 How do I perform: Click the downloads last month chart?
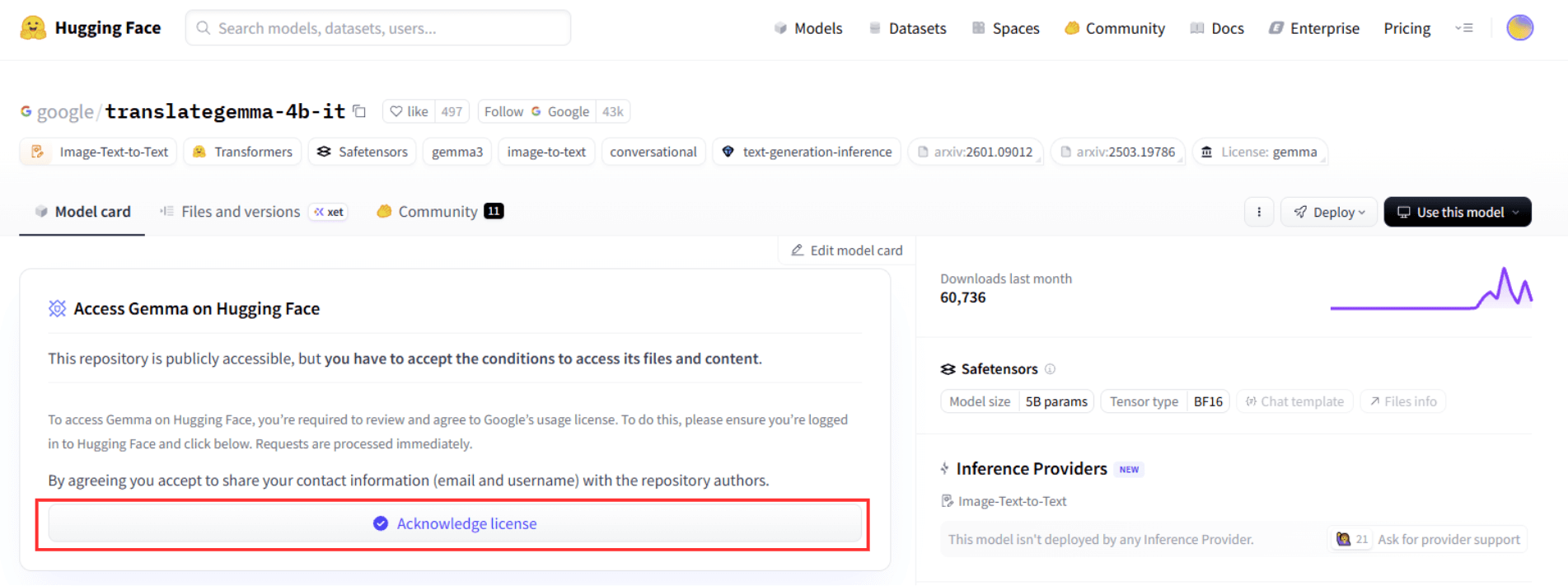tap(1430, 290)
